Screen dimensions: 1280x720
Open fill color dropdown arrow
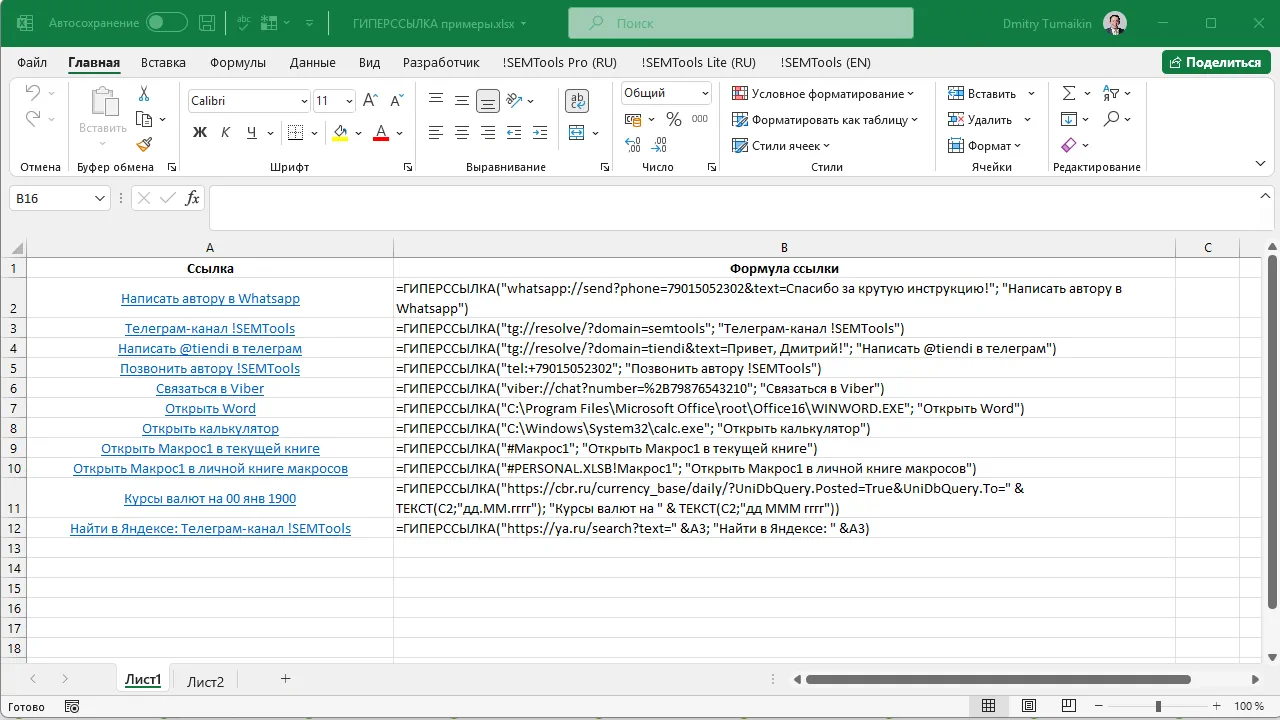point(359,132)
